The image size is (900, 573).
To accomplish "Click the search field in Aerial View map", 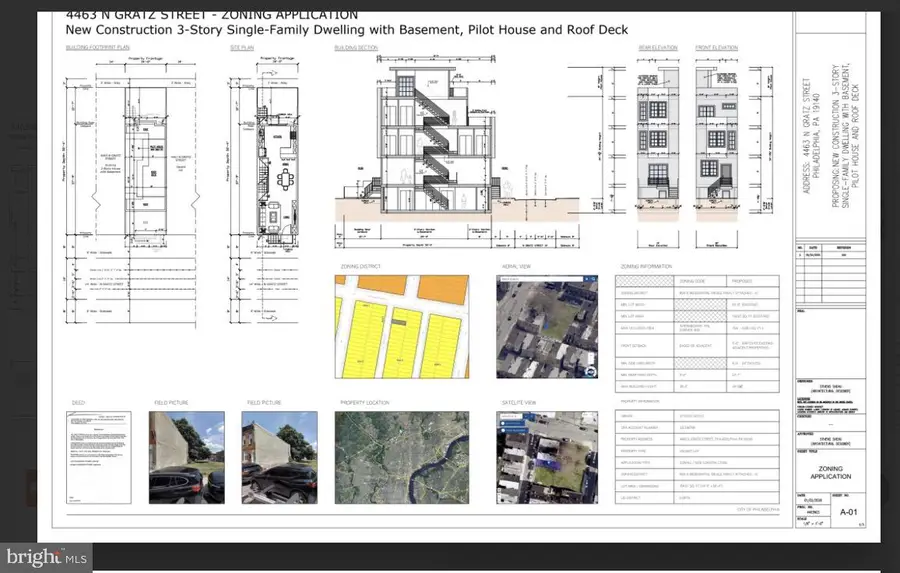I will tap(542, 279).
